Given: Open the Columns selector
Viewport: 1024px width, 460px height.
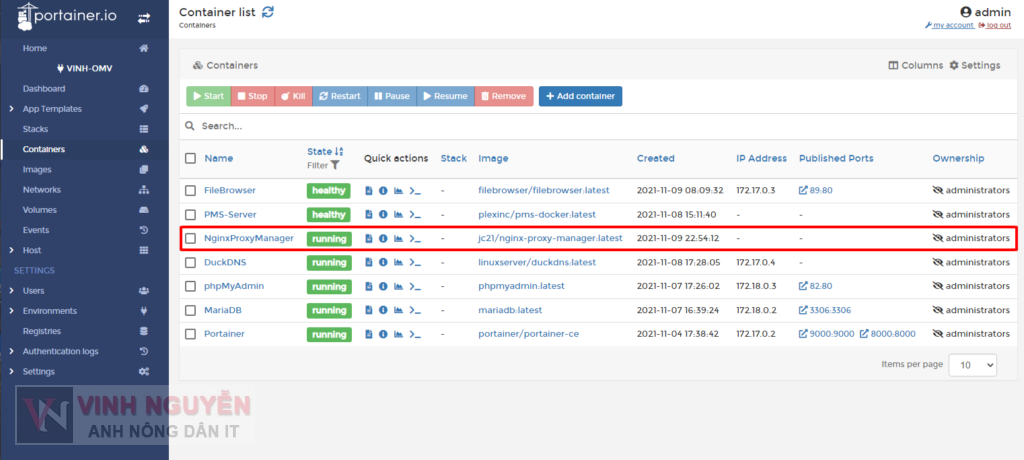Looking at the screenshot, I should click(916, 65).
